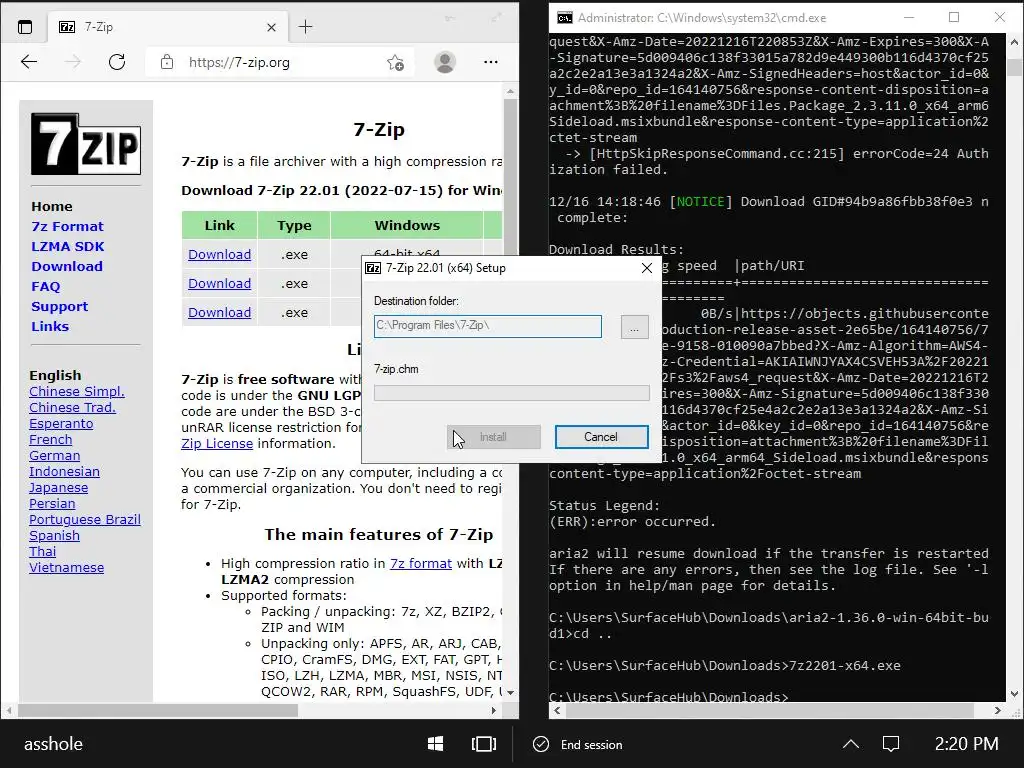Click the 7-Zip logo on the webpage
This screenshot has width=1024, height=768.
86,144
